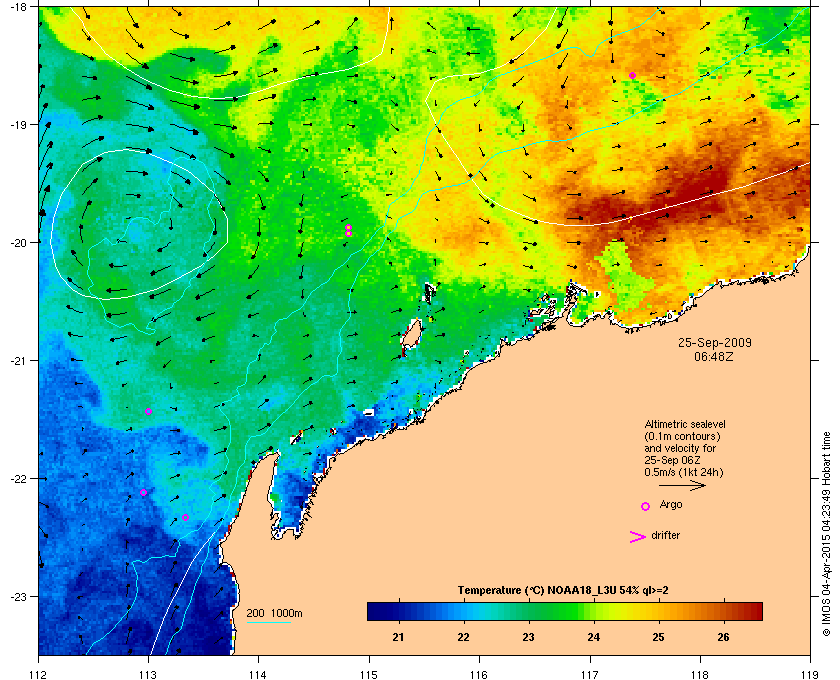The height and width of the screenshot is (680, 840).
Task: Click the "25-Sep-2009" date label
Action: [x=715, y=343]
